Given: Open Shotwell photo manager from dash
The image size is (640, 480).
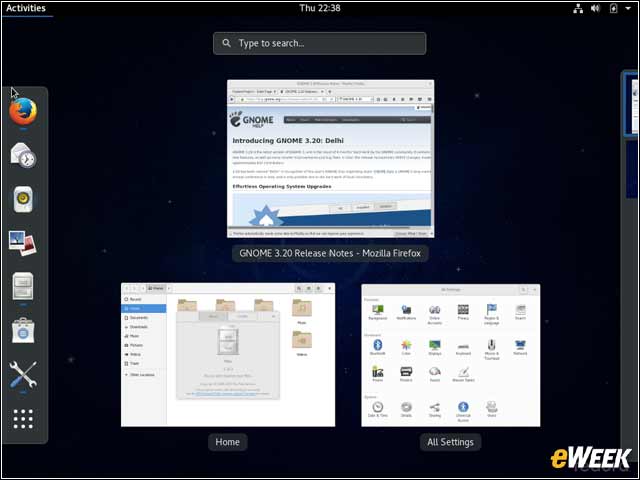Looking at the screenshot, I should (x=22, y=243).
